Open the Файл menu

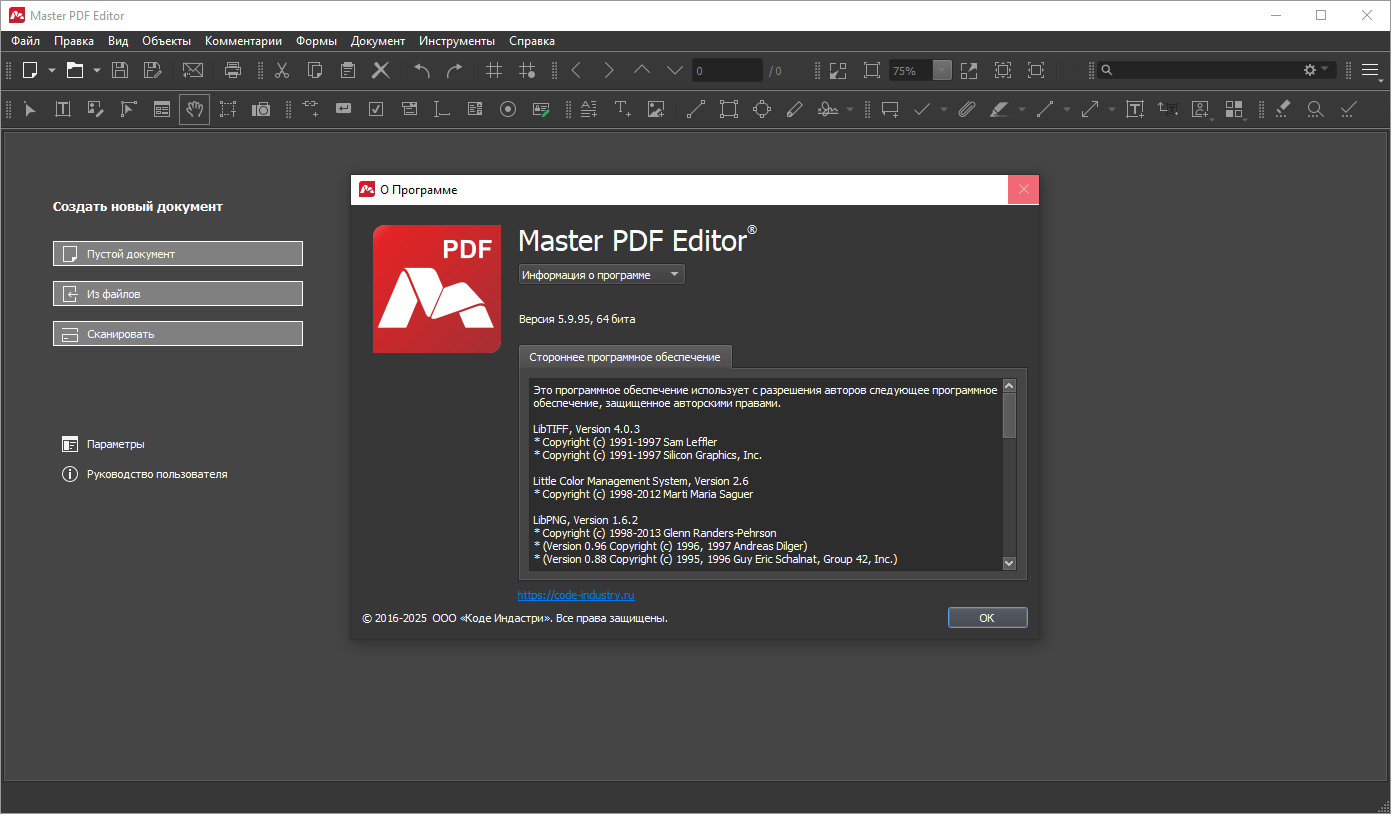coord(26,41)
